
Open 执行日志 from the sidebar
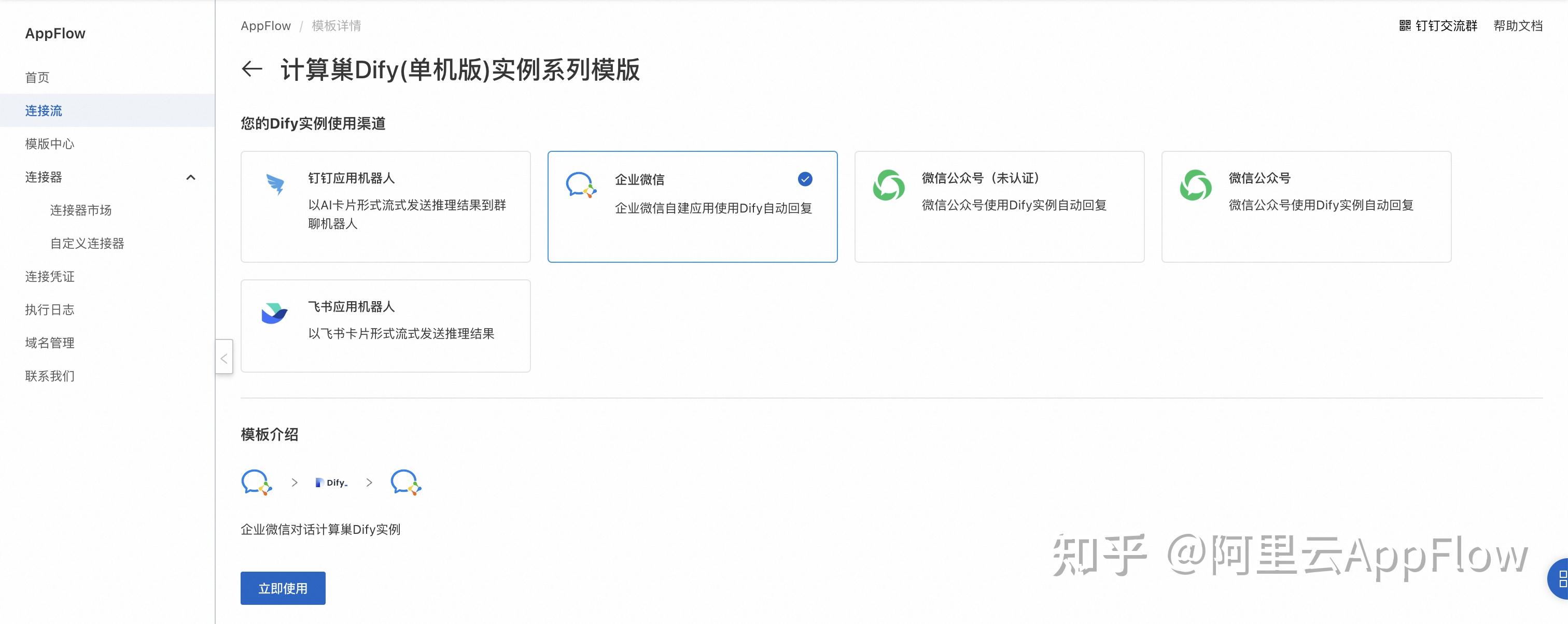point(49,309)
